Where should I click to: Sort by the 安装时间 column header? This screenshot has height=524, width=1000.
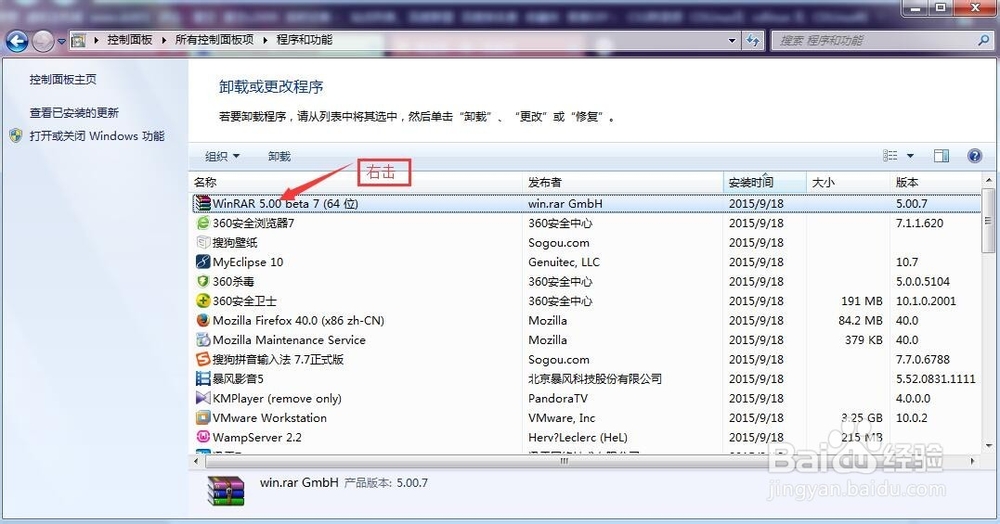point(765,182)
